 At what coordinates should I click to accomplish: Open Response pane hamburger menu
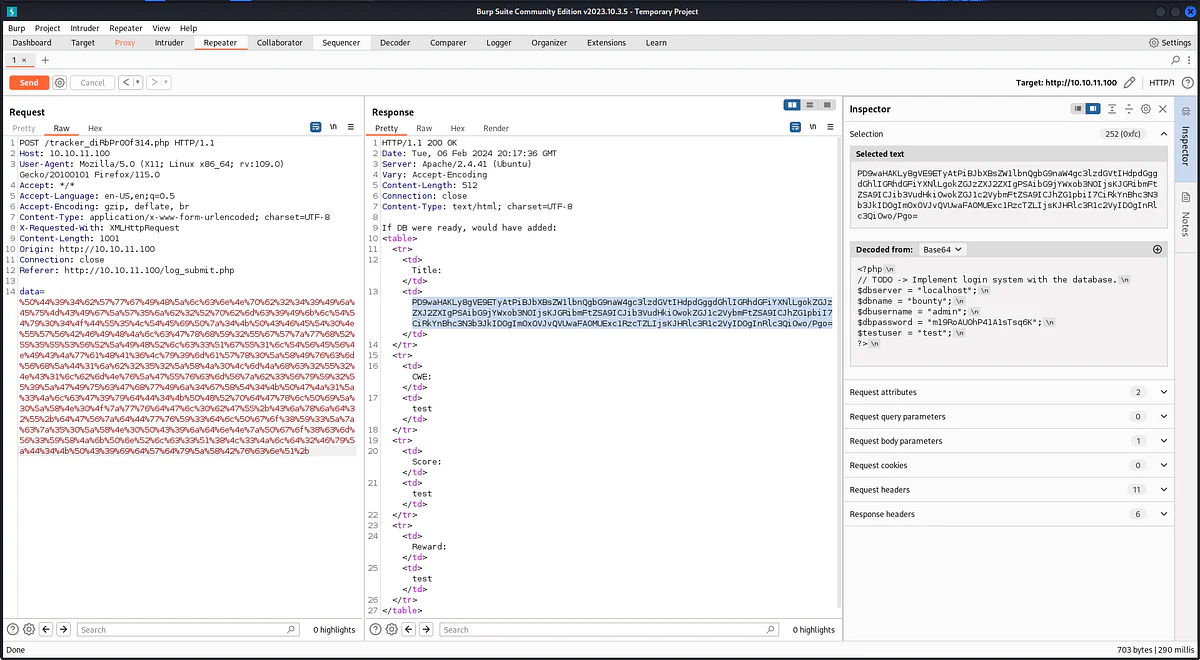[x=831, y=128]
